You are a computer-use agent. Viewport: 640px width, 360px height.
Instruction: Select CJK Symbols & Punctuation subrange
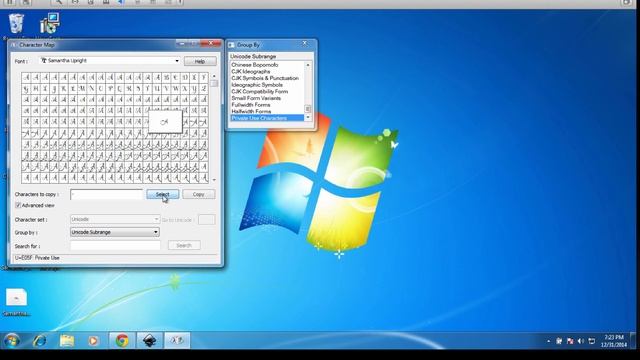265,78
